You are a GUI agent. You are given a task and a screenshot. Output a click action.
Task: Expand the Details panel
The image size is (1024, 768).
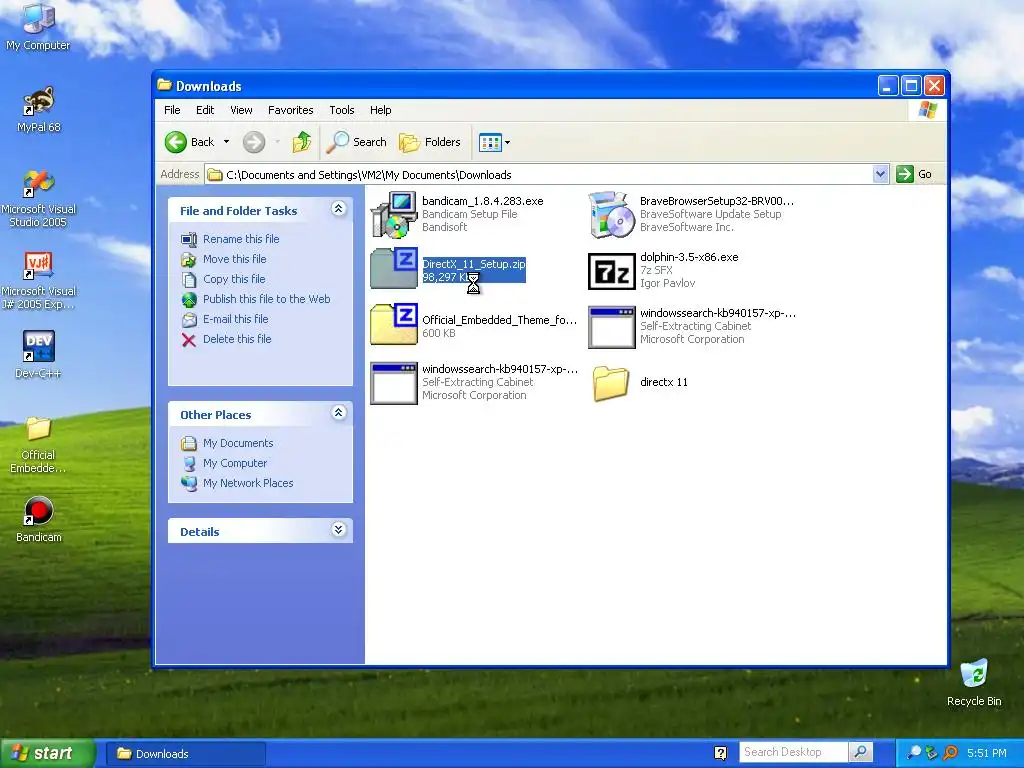coord(338,530)
